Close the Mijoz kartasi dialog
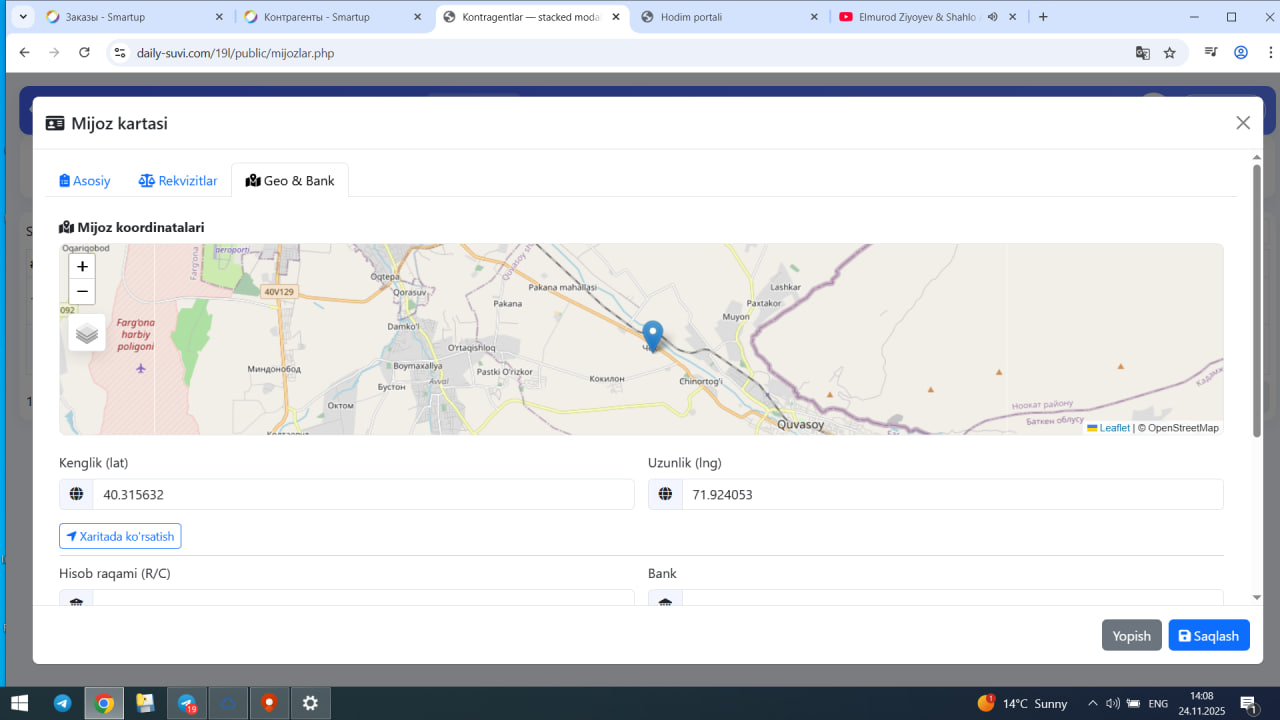The height and width of the screenshot is (720, 1280). pyautogui.click(x=1243, y=123)
